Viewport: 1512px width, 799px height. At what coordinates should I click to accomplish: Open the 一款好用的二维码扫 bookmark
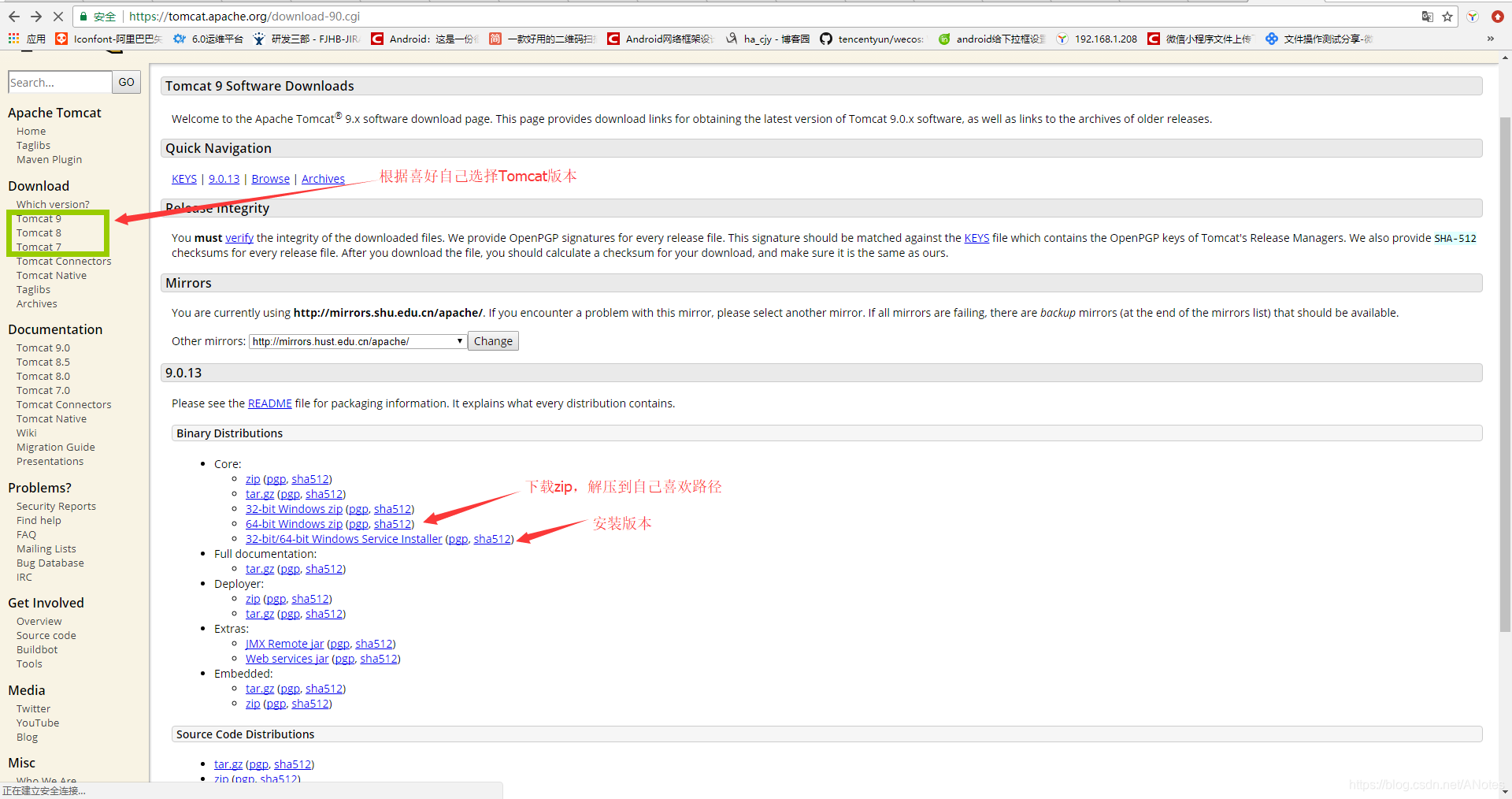tap(543, 39)
